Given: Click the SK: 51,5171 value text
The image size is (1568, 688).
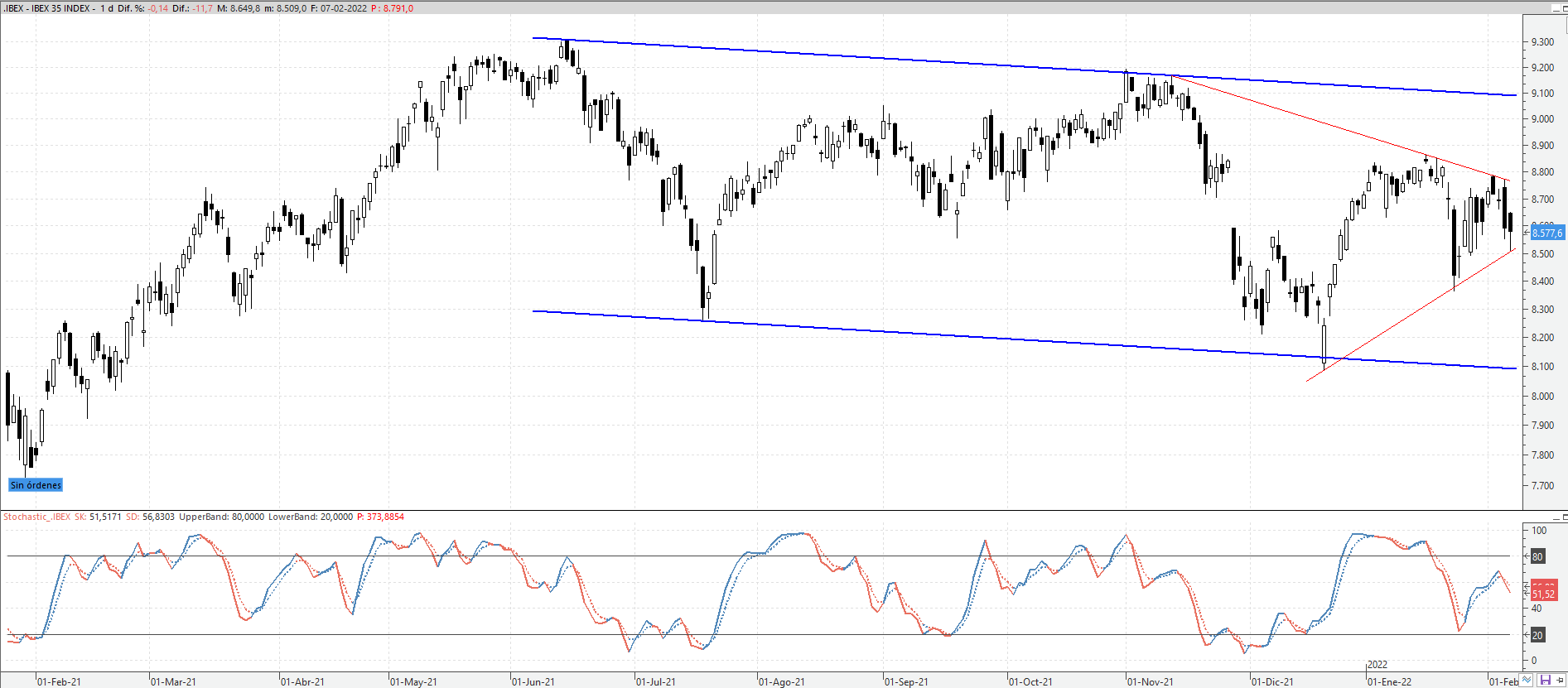Looking at the screenshot, I should coord(98,517).
